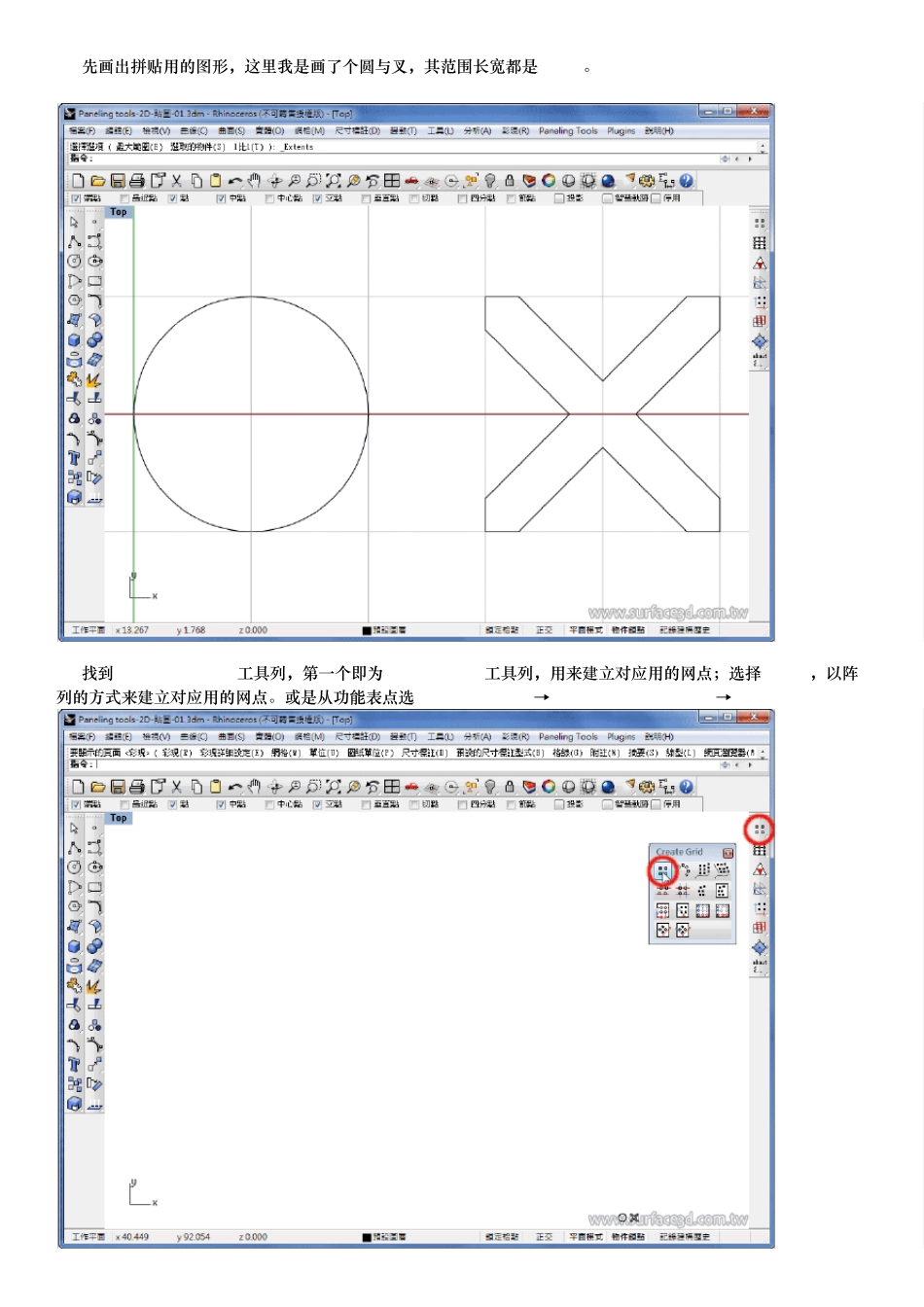
Task: Click the lightbulb icon in the lower Rhino window toolbar
Action: (x=490, y=787)
